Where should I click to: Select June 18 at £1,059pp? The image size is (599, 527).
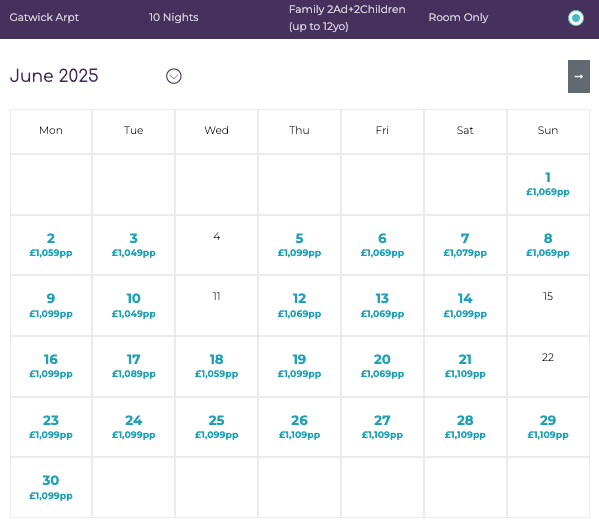click(216, 366)
